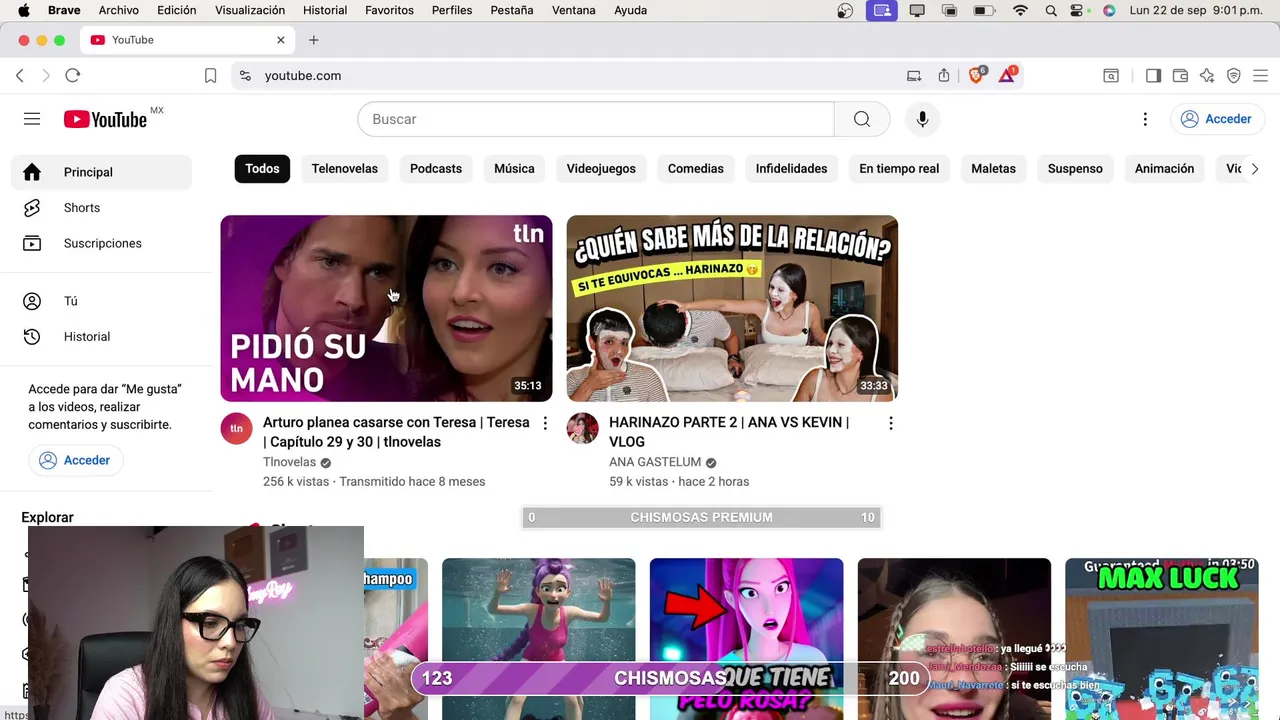Select the Infidelidades filter chip
Image resolution: width=1280 pixels, height=720 pixels.
(x=791, y=169)
